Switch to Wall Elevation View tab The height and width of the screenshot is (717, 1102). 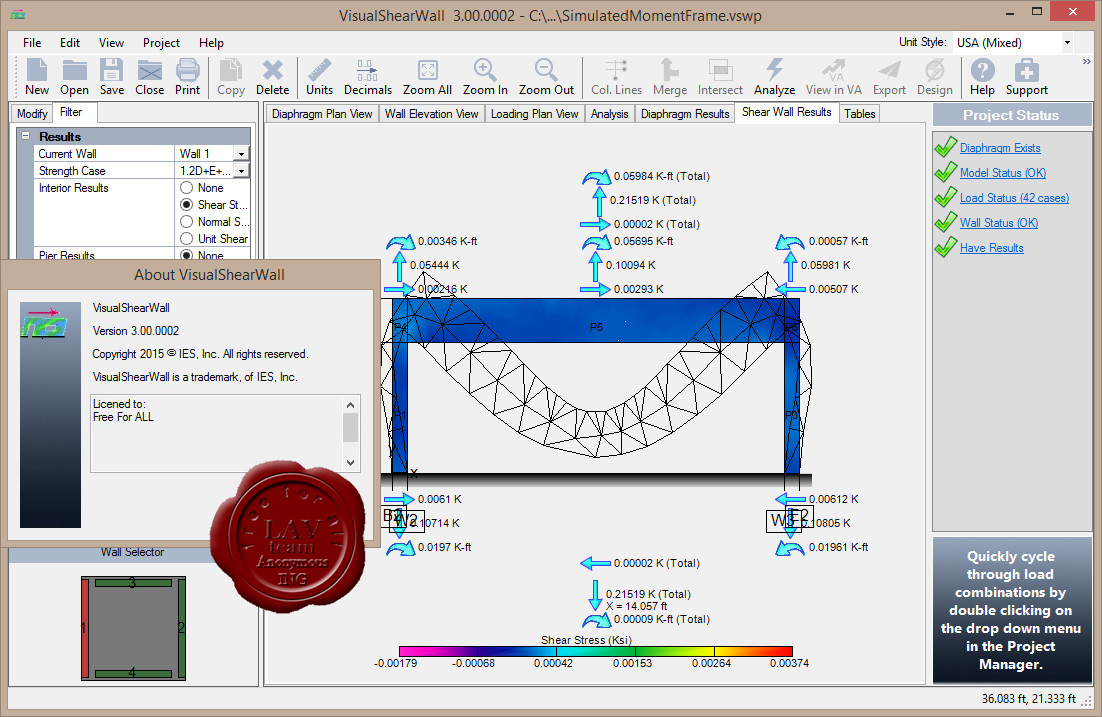(x=432, y=114)
